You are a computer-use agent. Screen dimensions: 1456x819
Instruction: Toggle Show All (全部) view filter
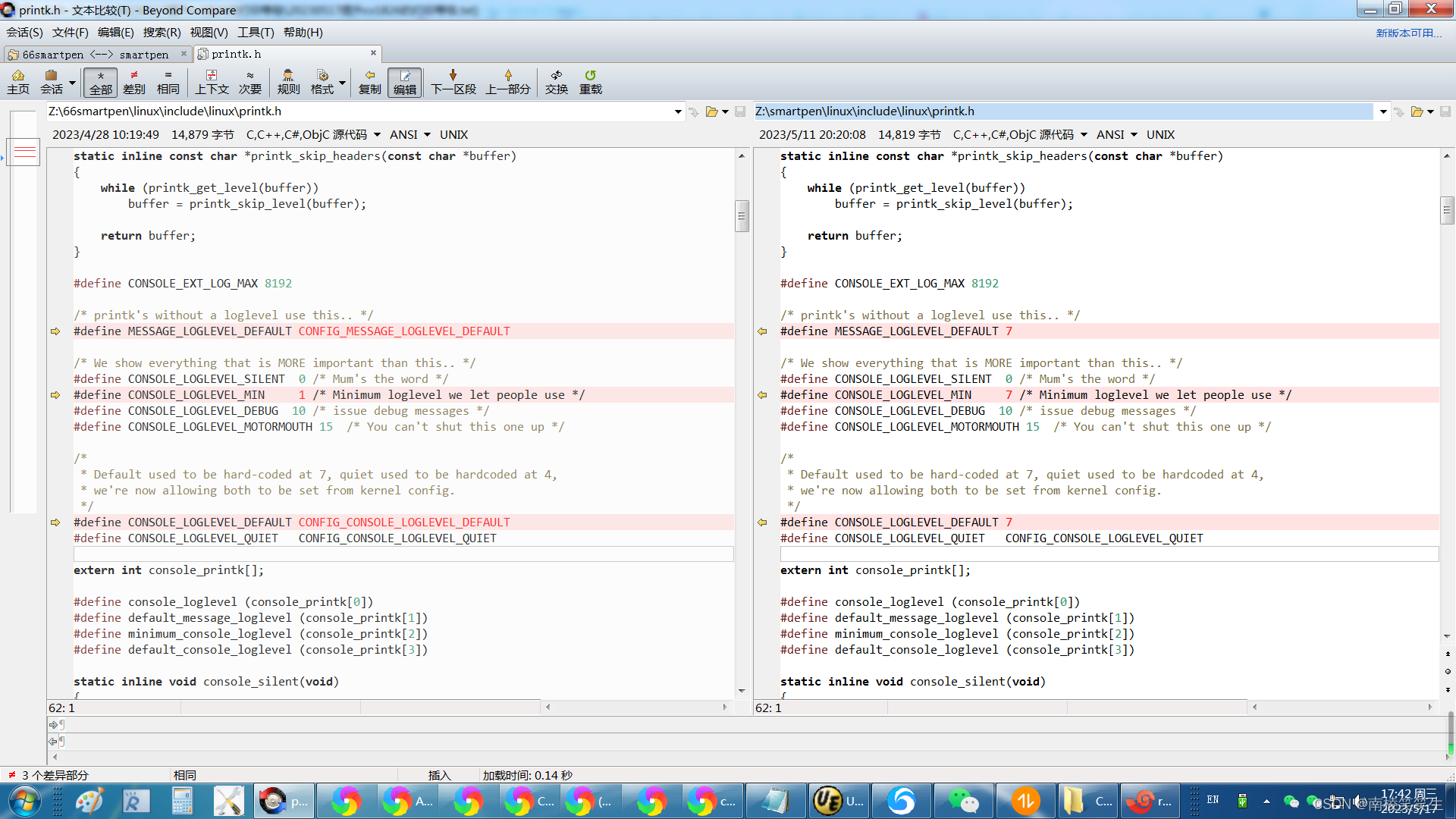pos(100,82)
